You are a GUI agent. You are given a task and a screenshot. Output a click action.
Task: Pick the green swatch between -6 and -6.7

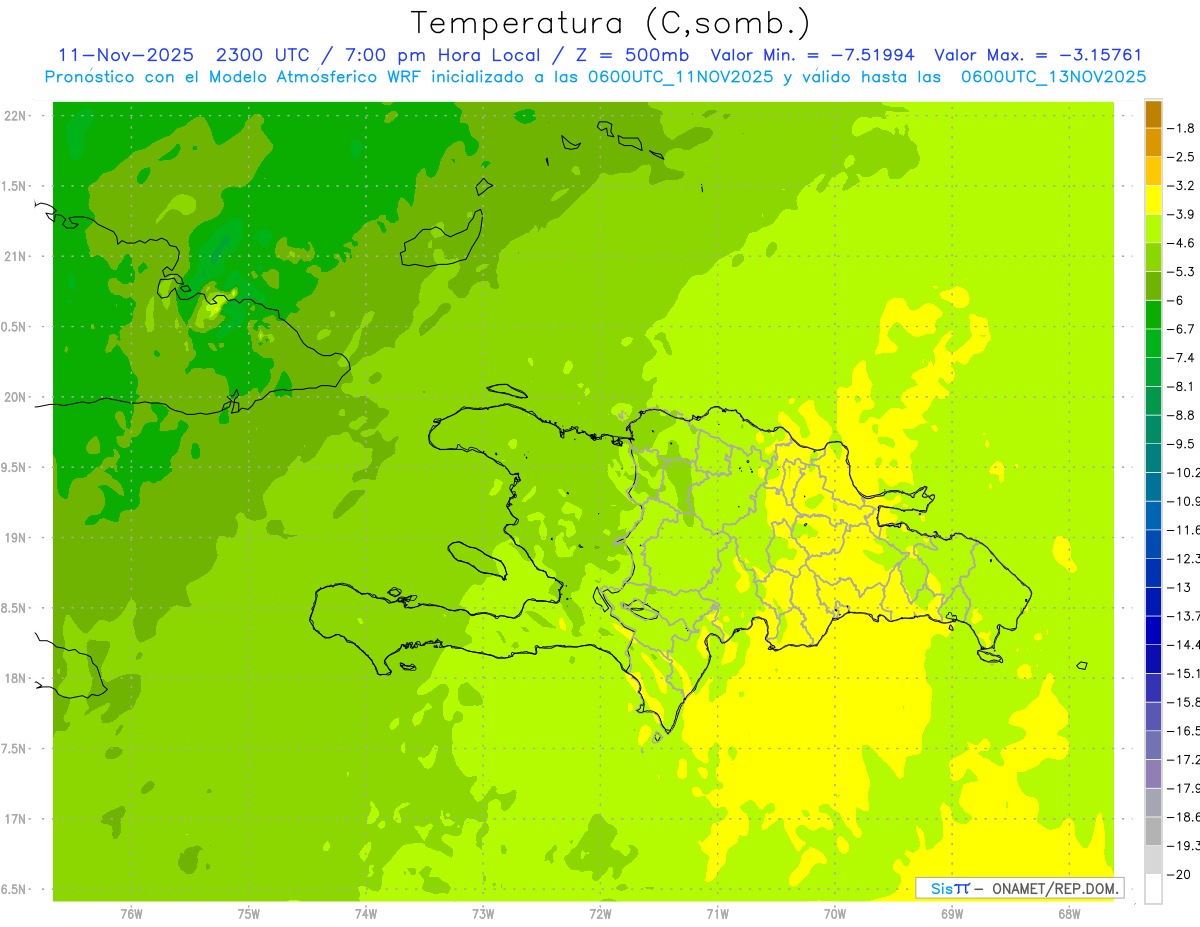tap(1153, 315)
